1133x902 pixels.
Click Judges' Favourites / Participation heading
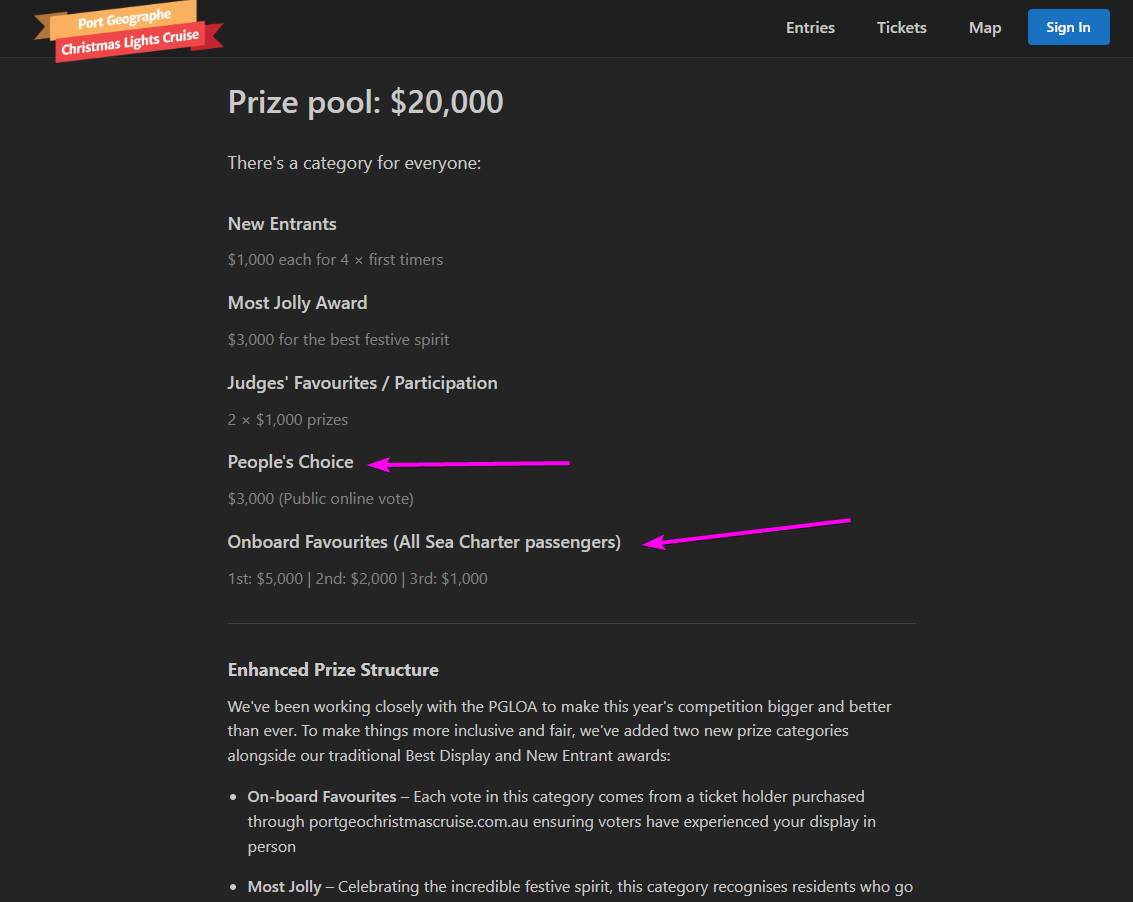point(362,383)
